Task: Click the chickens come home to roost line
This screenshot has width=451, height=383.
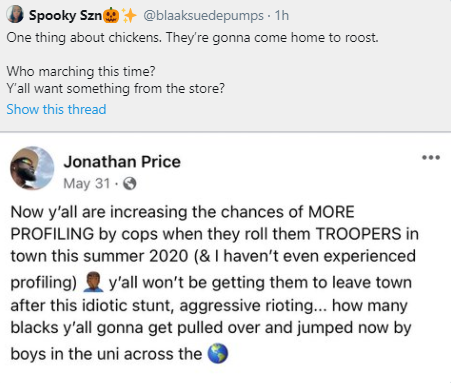Action: [192, 37]
